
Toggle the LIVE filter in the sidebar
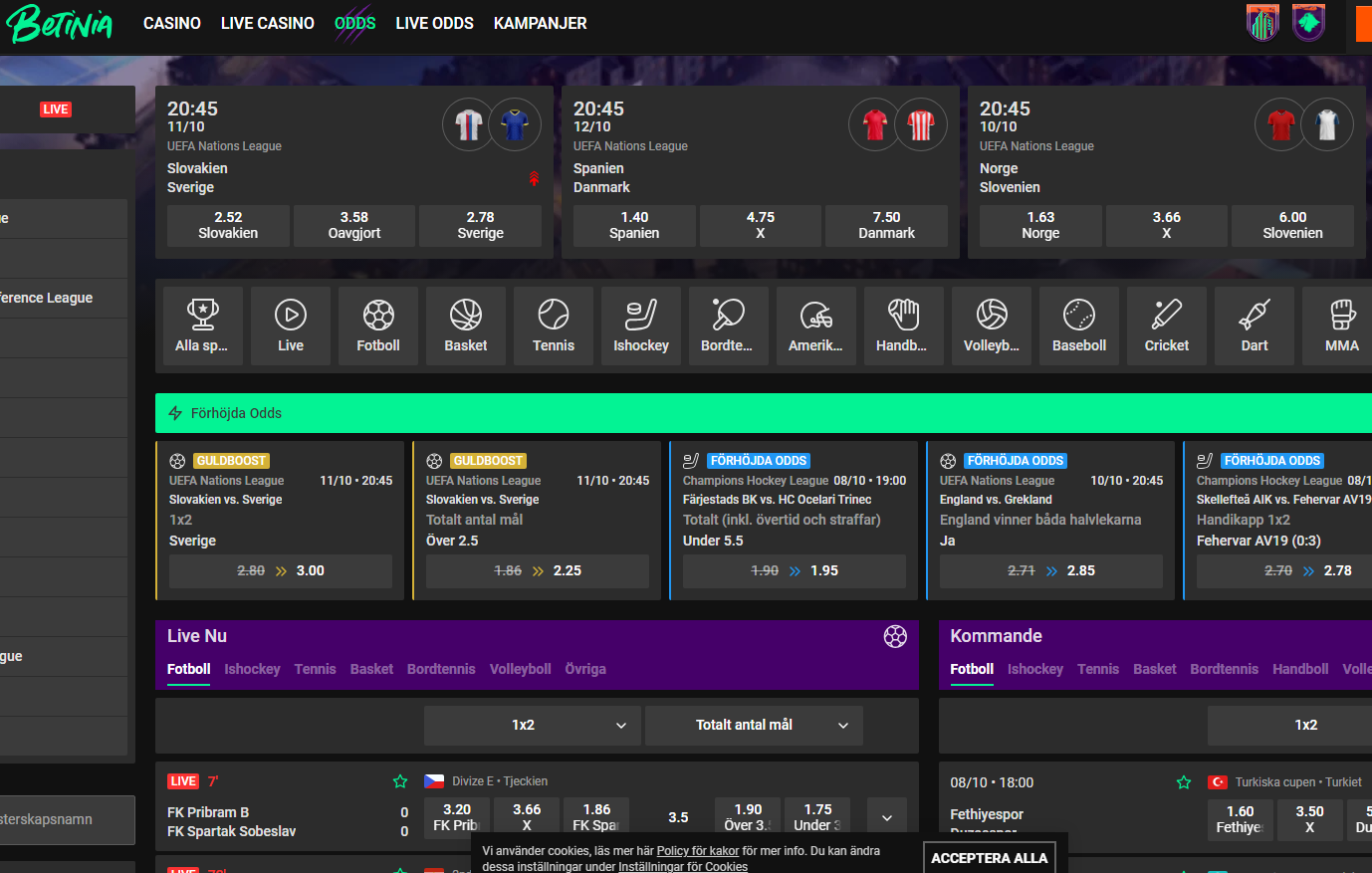[56, 109]
